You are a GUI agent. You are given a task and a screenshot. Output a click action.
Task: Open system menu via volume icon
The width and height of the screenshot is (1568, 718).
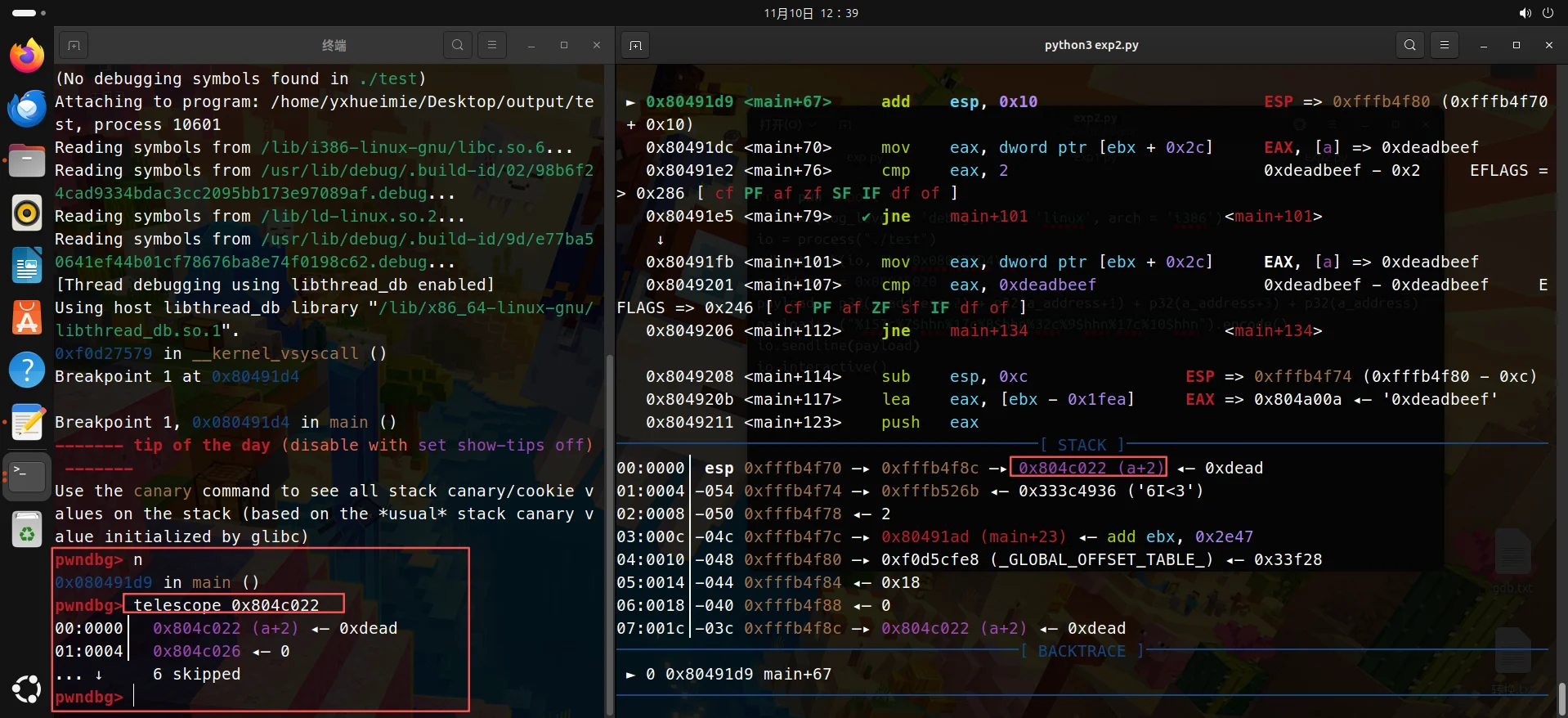(1525, 13)
